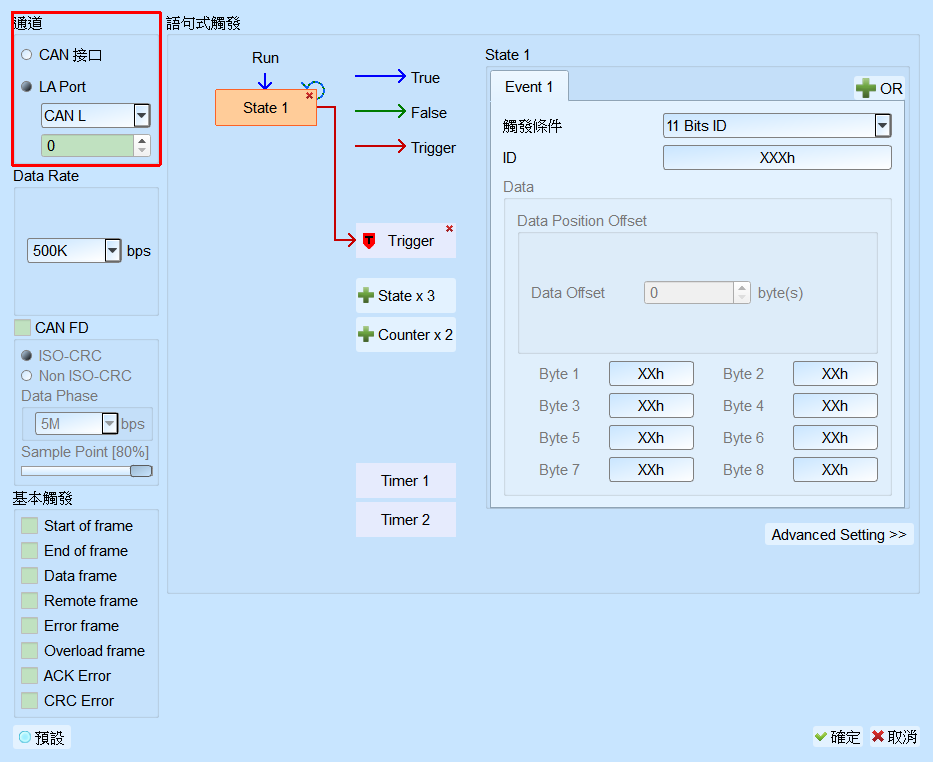Delete the Trigger node using its red X

[x=449, y=228]
